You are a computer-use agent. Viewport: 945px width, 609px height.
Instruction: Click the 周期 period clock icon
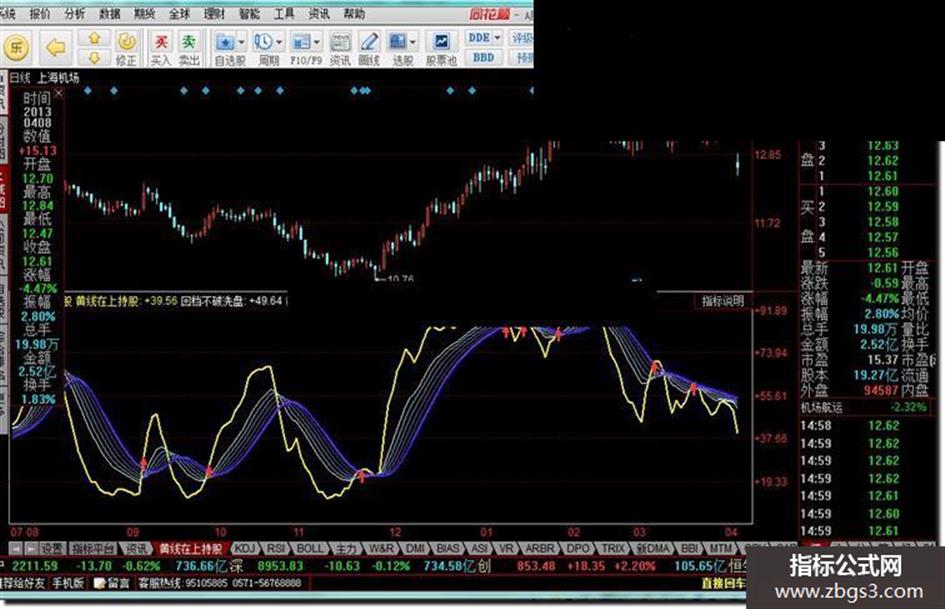tap(263, 42)
